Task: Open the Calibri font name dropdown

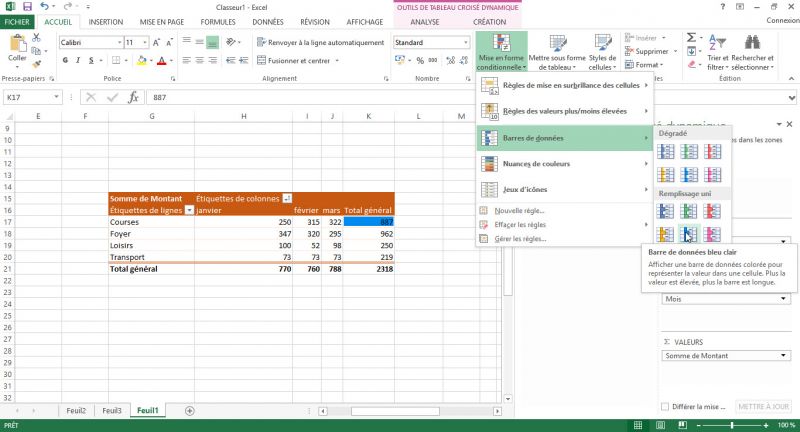Action: coord(119,42)
